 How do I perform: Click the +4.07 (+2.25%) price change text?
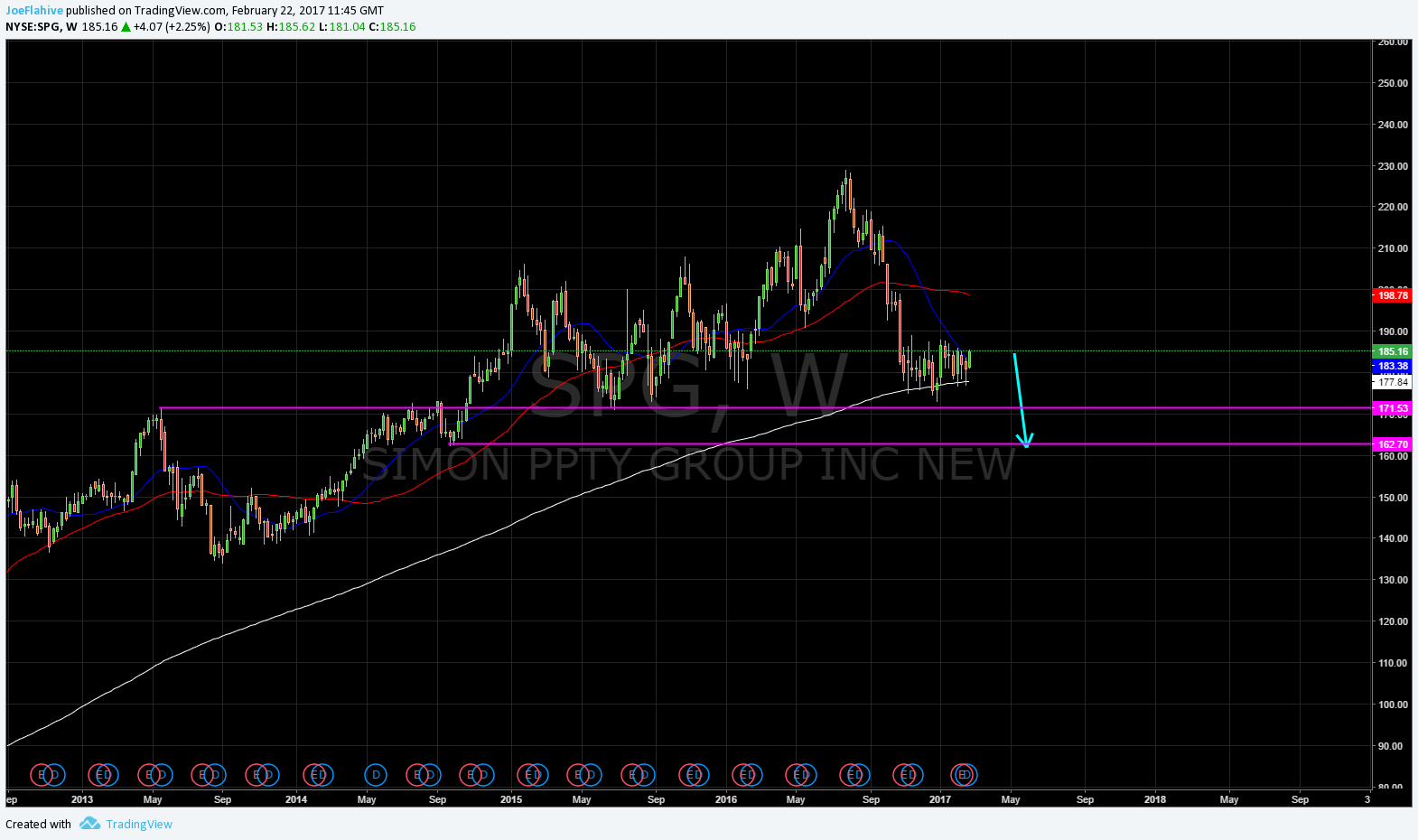172,27
